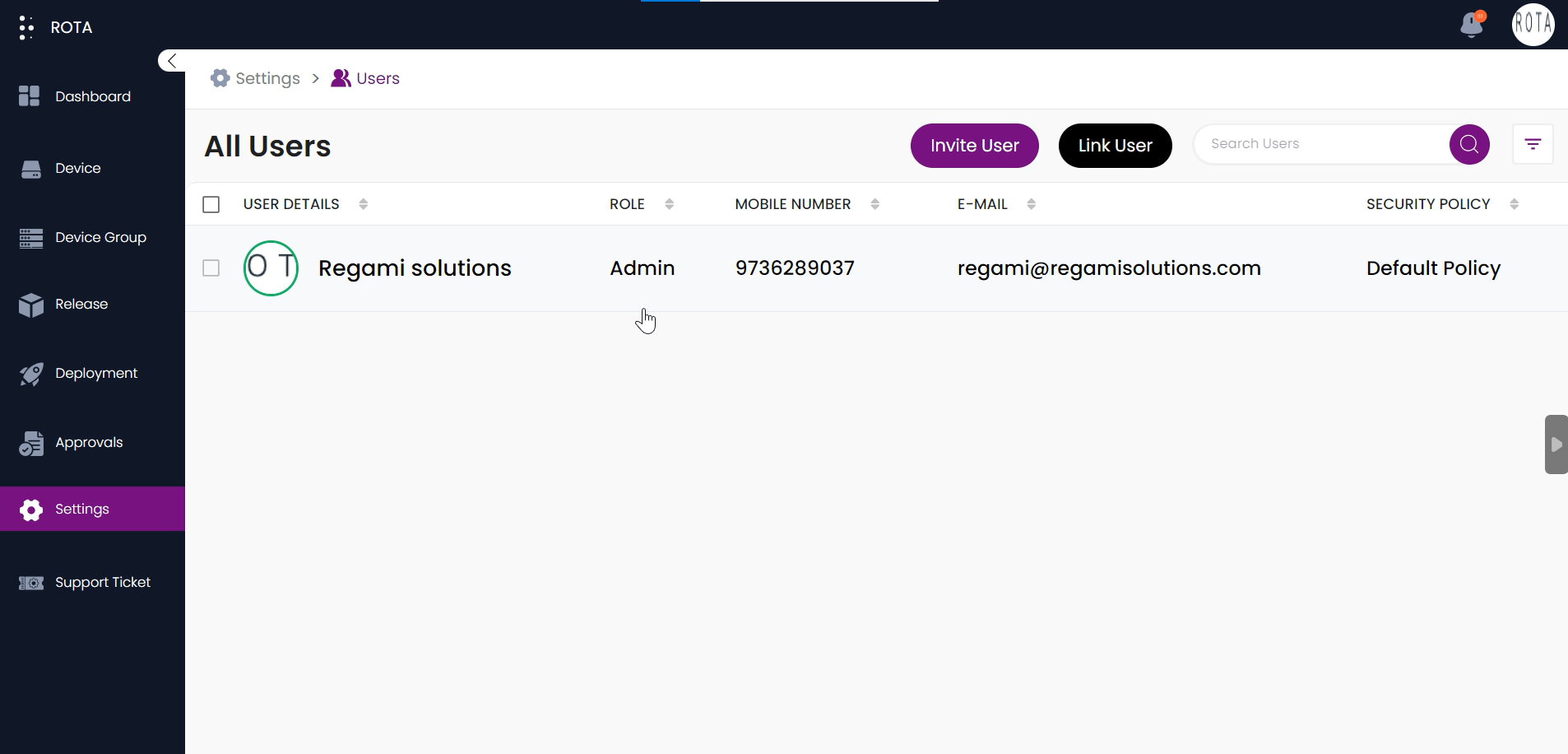Sort by Role column arrows
The width and height of the screenshot is (1568, 754).
670,204
